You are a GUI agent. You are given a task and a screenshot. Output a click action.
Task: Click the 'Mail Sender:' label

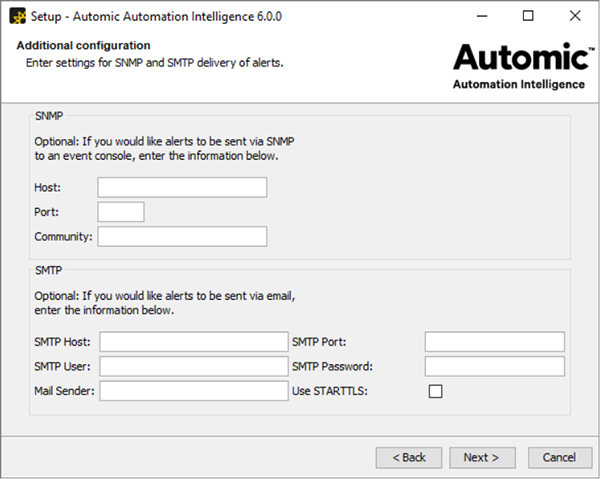coord(64,391)
